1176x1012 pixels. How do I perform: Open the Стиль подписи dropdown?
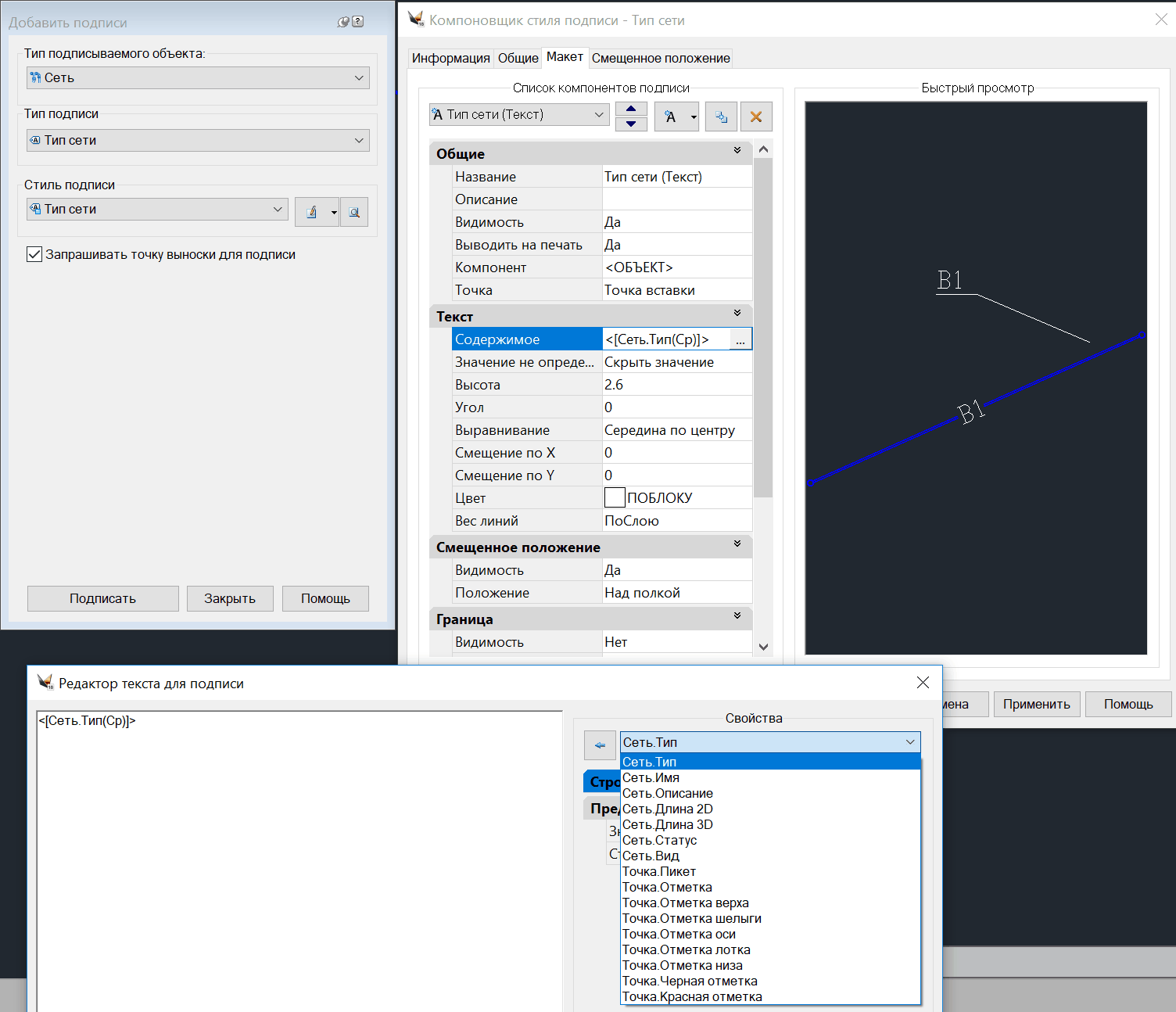(x=157, y=209)
